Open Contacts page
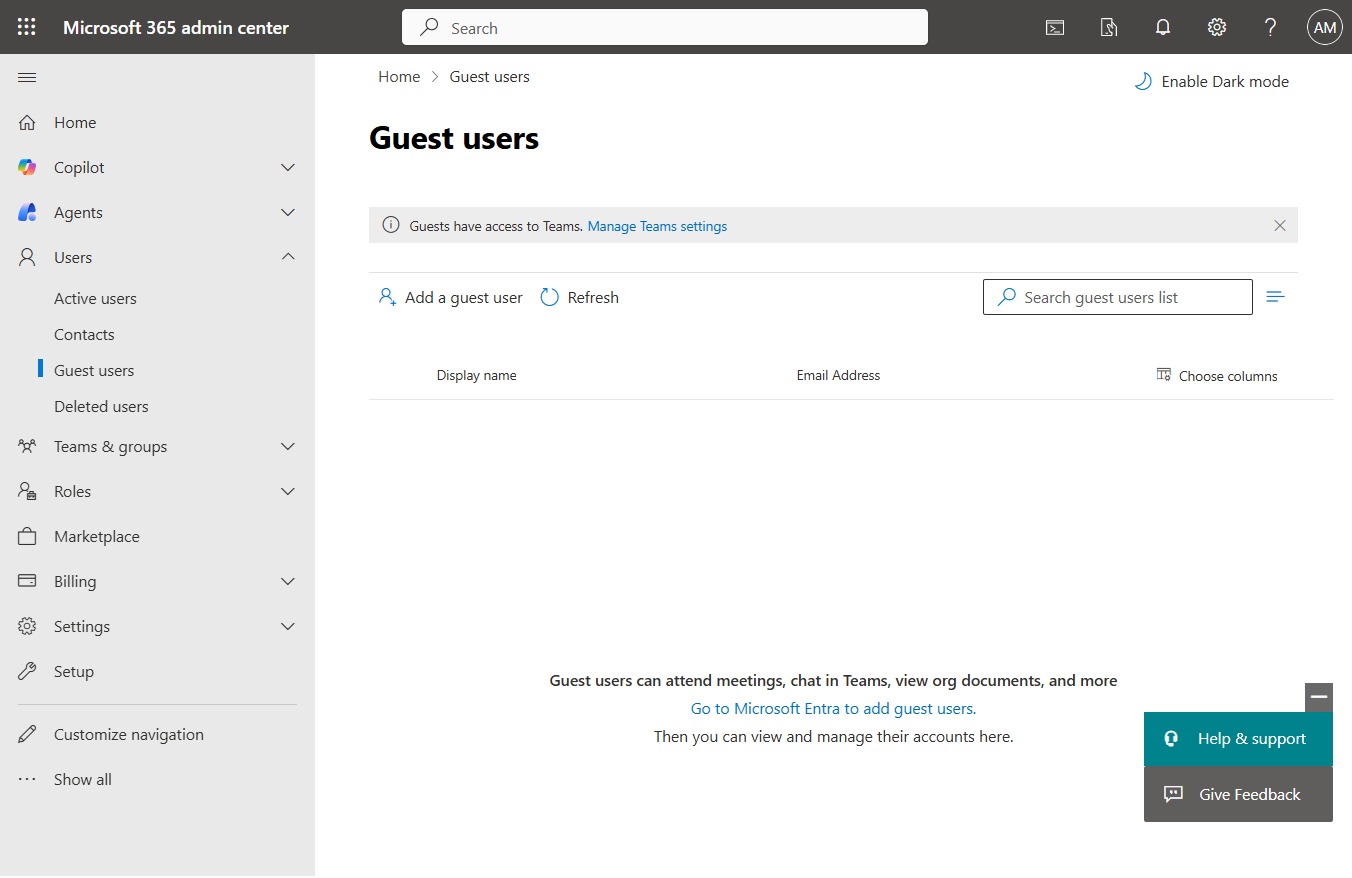 click(84, 335)
